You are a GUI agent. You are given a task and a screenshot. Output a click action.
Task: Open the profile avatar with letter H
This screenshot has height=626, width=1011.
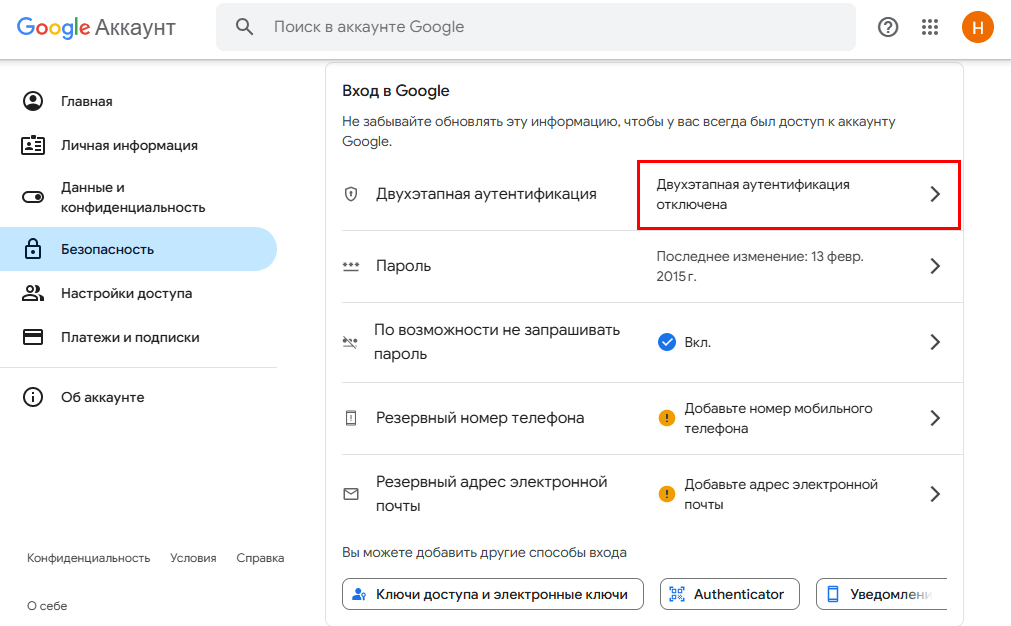pos(977,27)
